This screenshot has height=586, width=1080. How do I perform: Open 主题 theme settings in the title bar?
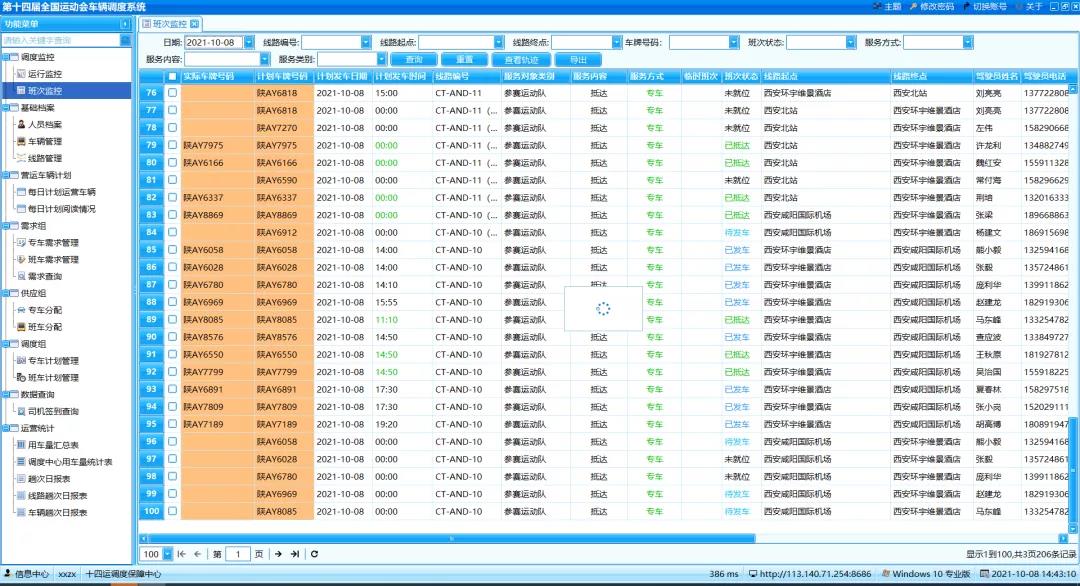[x=876, y=7]
